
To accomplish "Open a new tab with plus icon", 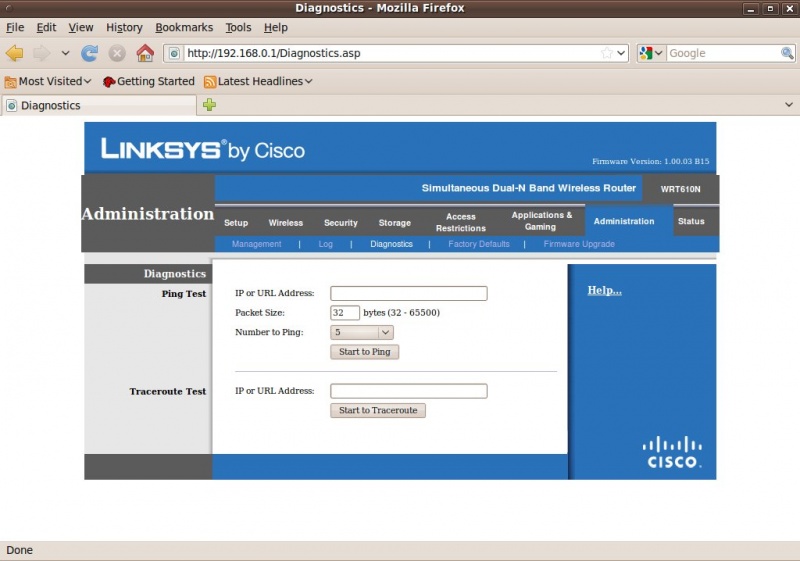I will (209, 105).
